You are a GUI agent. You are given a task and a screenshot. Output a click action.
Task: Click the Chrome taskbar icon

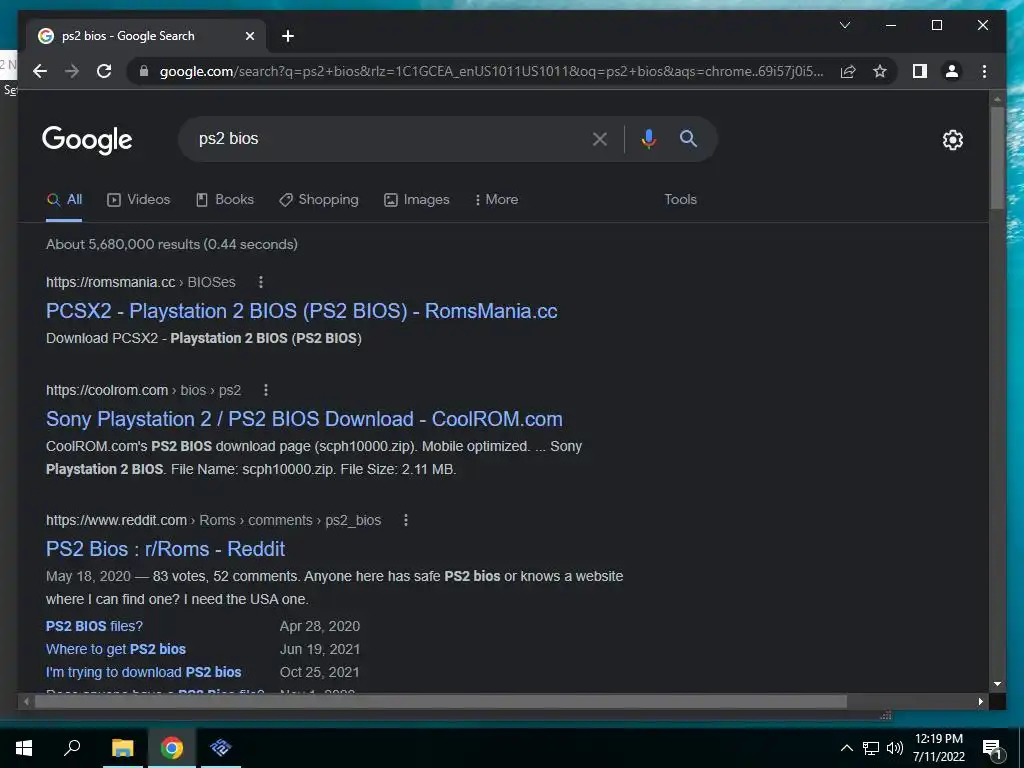pyautogui.click(x=172, y=748)
